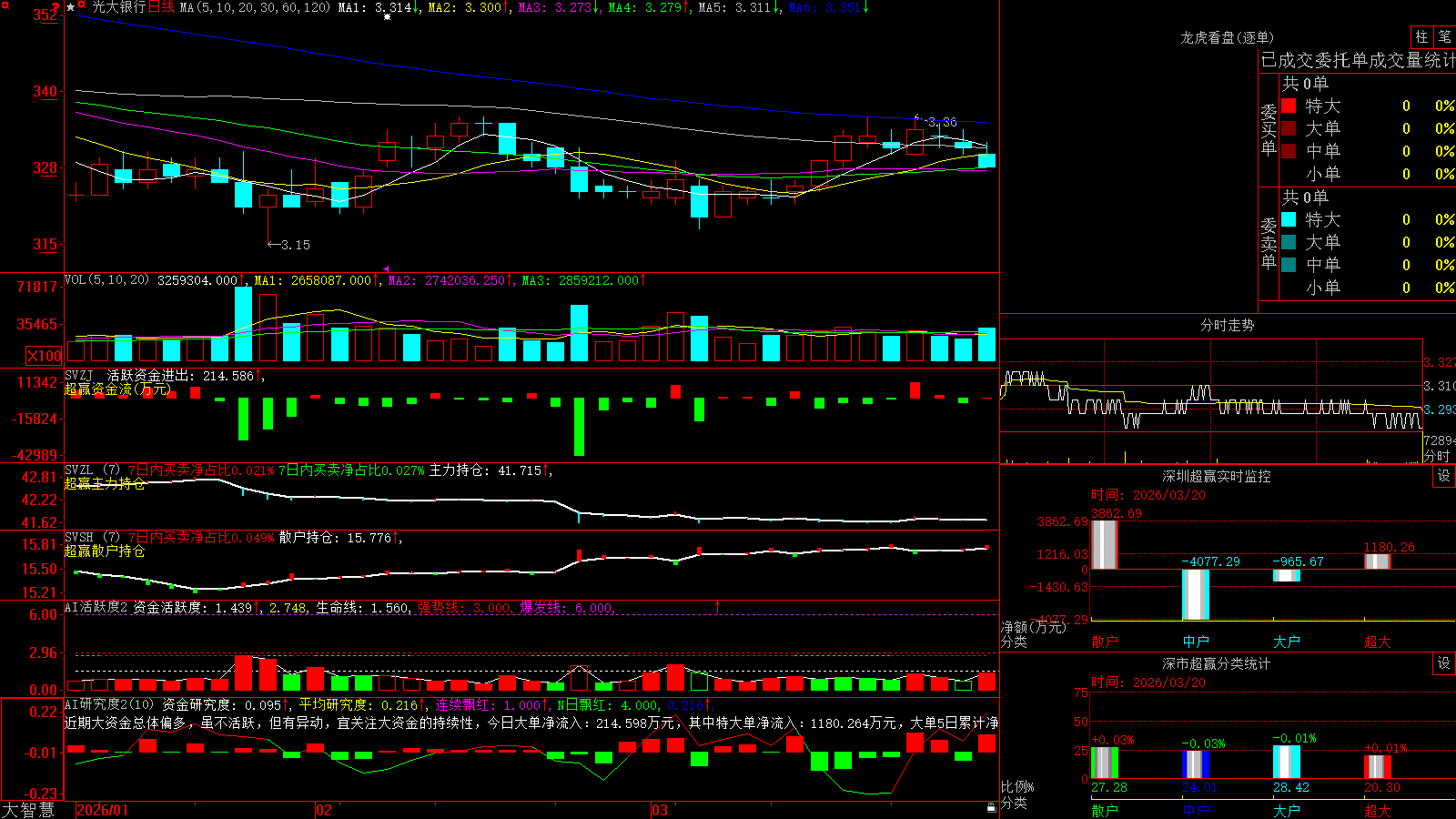
Task: Click the MA2: 3.300 value
Action: tap(465, 7)
